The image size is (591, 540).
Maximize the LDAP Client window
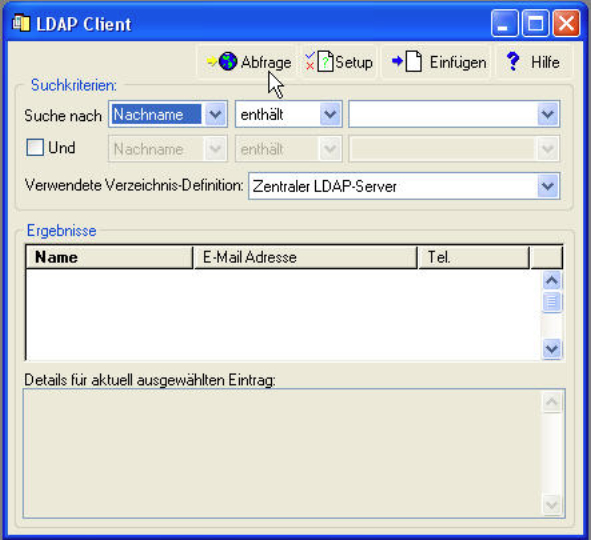click(535, 24)
